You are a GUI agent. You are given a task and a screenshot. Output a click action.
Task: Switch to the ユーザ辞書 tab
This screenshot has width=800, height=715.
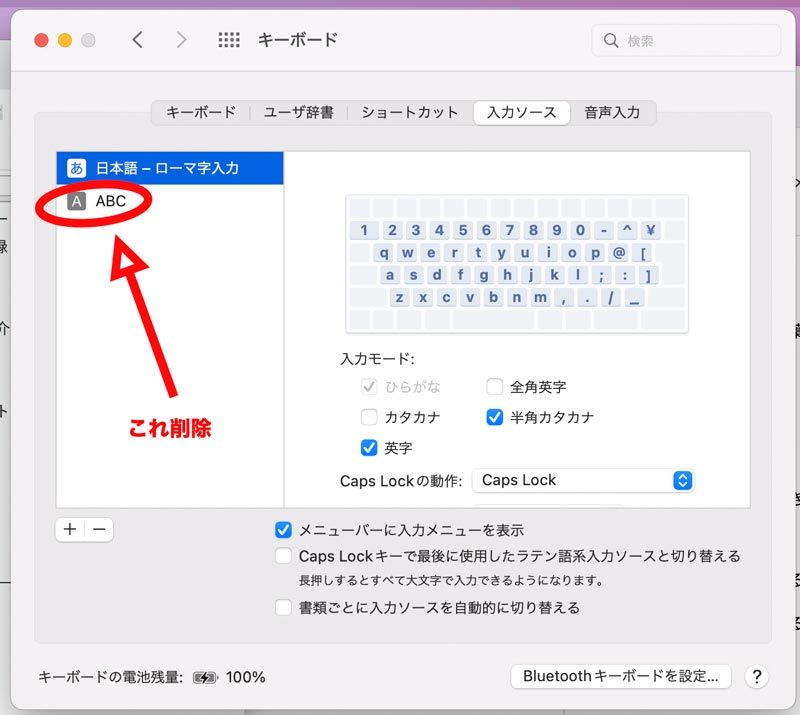[298, 112]
